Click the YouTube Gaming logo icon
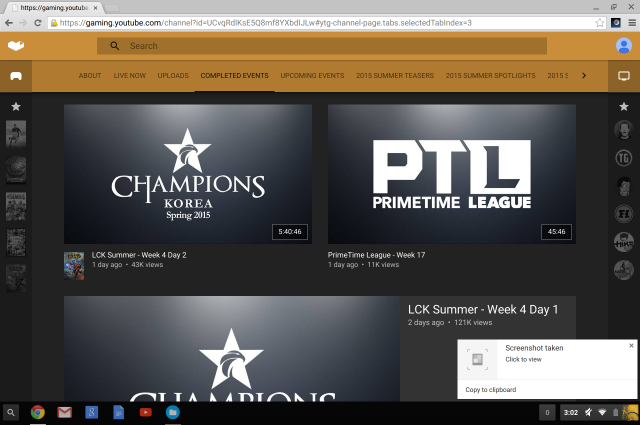 (16, 46)
